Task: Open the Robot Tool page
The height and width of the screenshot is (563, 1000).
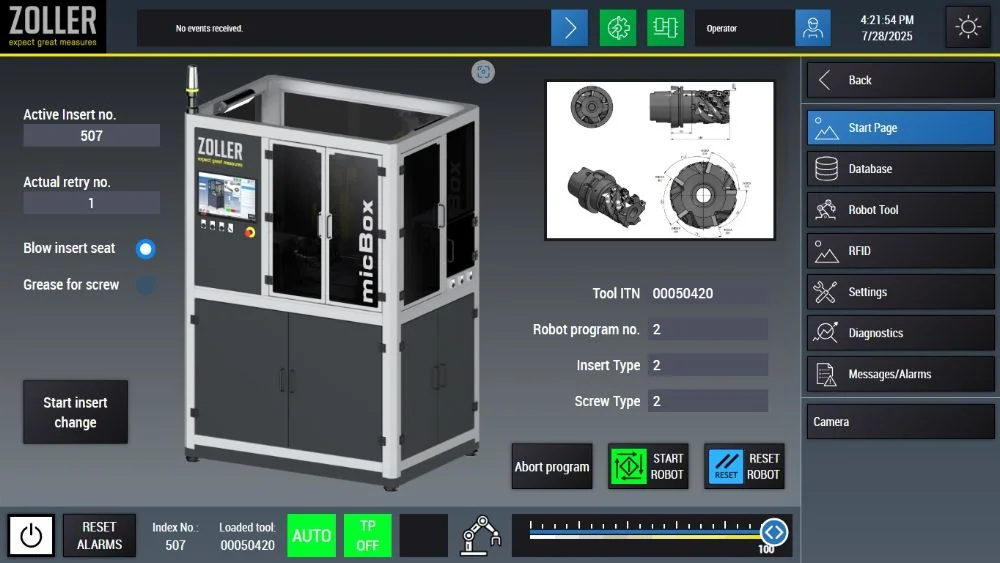Action: pyautogui.click(x=900, y=210)
